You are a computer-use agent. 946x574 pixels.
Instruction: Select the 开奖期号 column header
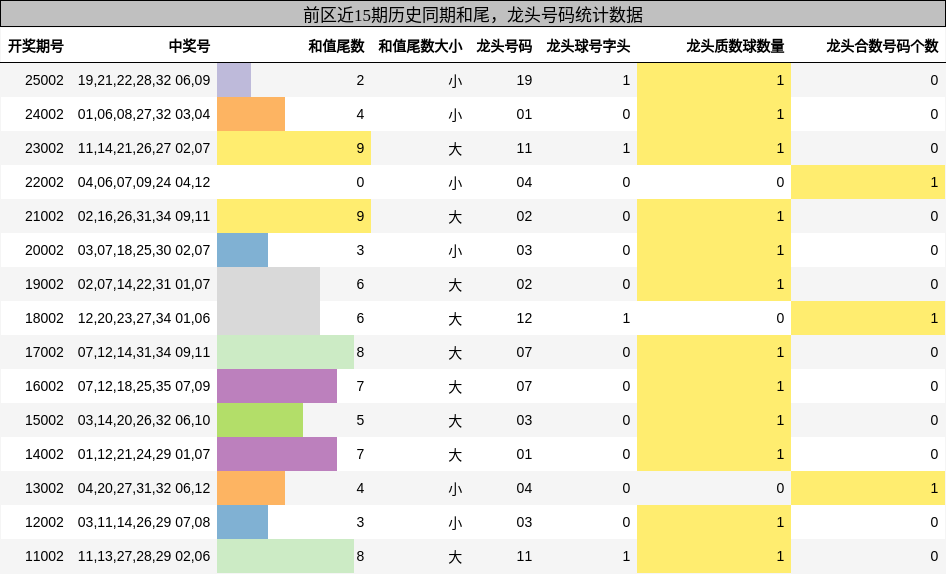click(36, 46)
